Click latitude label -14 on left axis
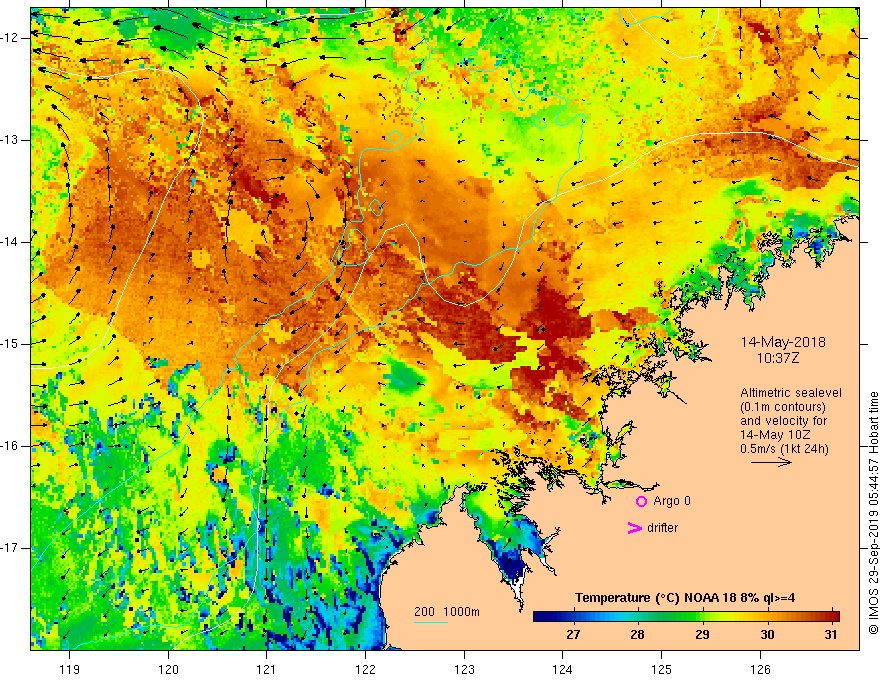This screenshot has width=880, height=680. 10,242
